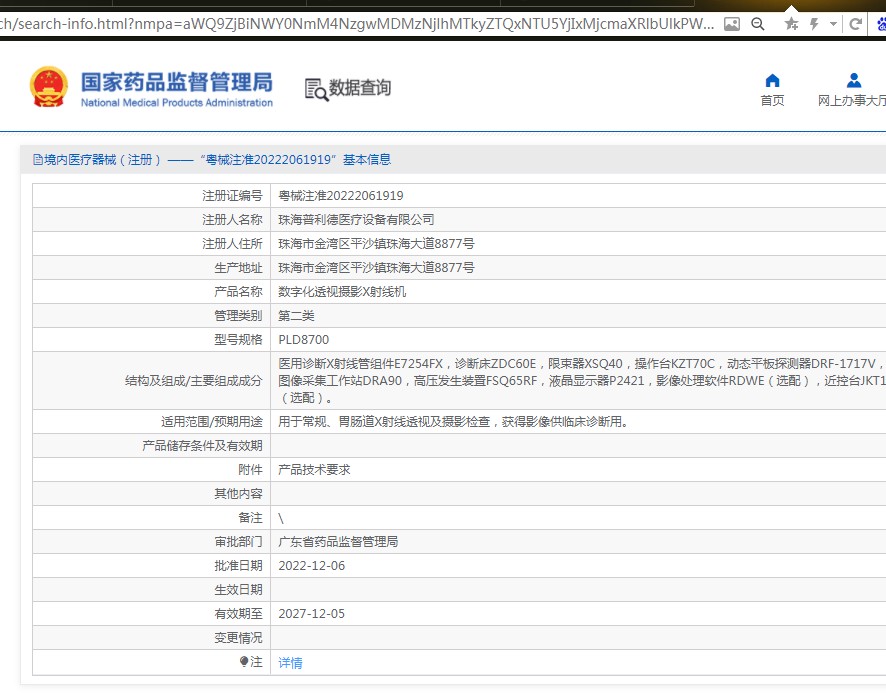Click the URL address bar field
The width and height of the screenshot is (886, 693).
360,23
